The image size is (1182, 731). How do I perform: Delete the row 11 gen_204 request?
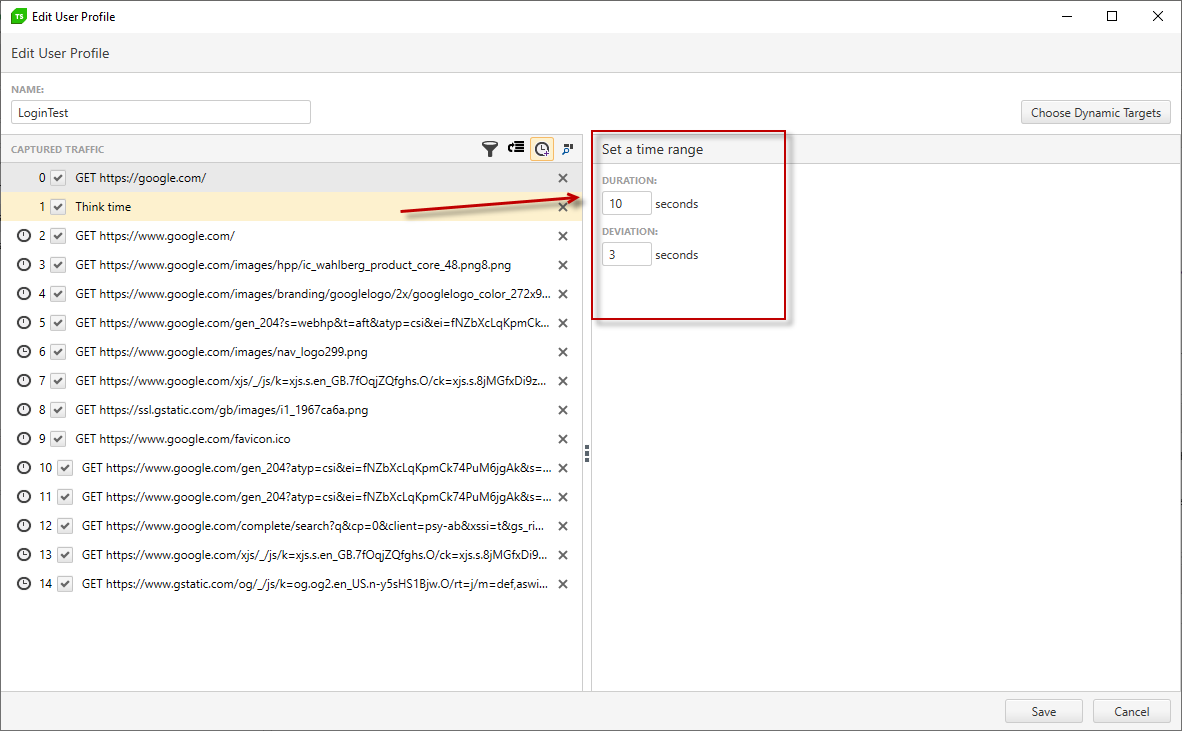click(x=562, y=497)
